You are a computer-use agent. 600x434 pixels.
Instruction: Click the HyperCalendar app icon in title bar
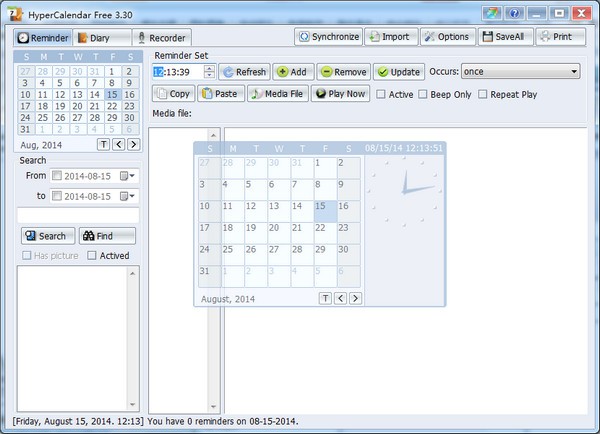coord(16,14)
